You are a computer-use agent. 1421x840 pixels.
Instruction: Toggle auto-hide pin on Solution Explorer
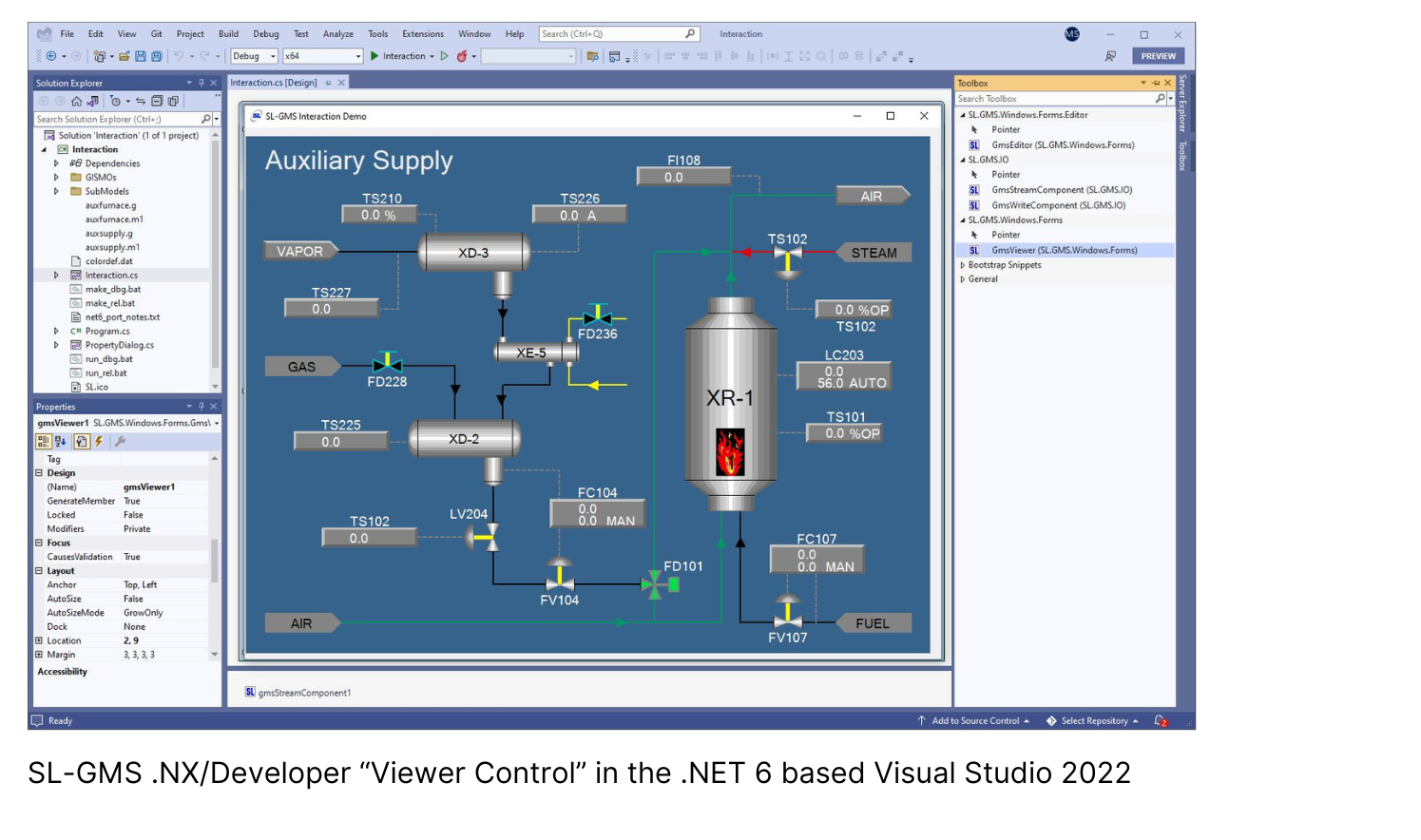point(200,83)
